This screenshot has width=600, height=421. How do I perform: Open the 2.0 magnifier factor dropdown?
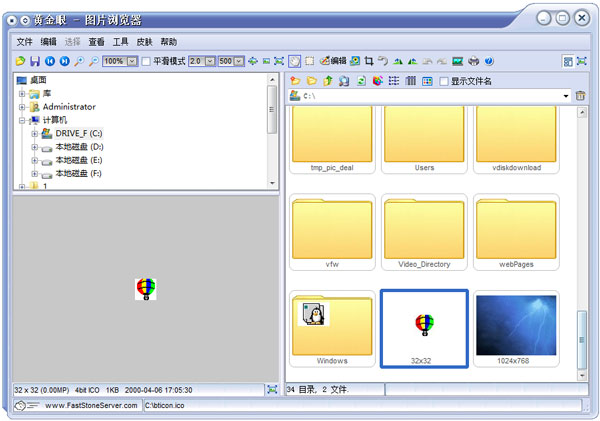[x=210, y=61]
